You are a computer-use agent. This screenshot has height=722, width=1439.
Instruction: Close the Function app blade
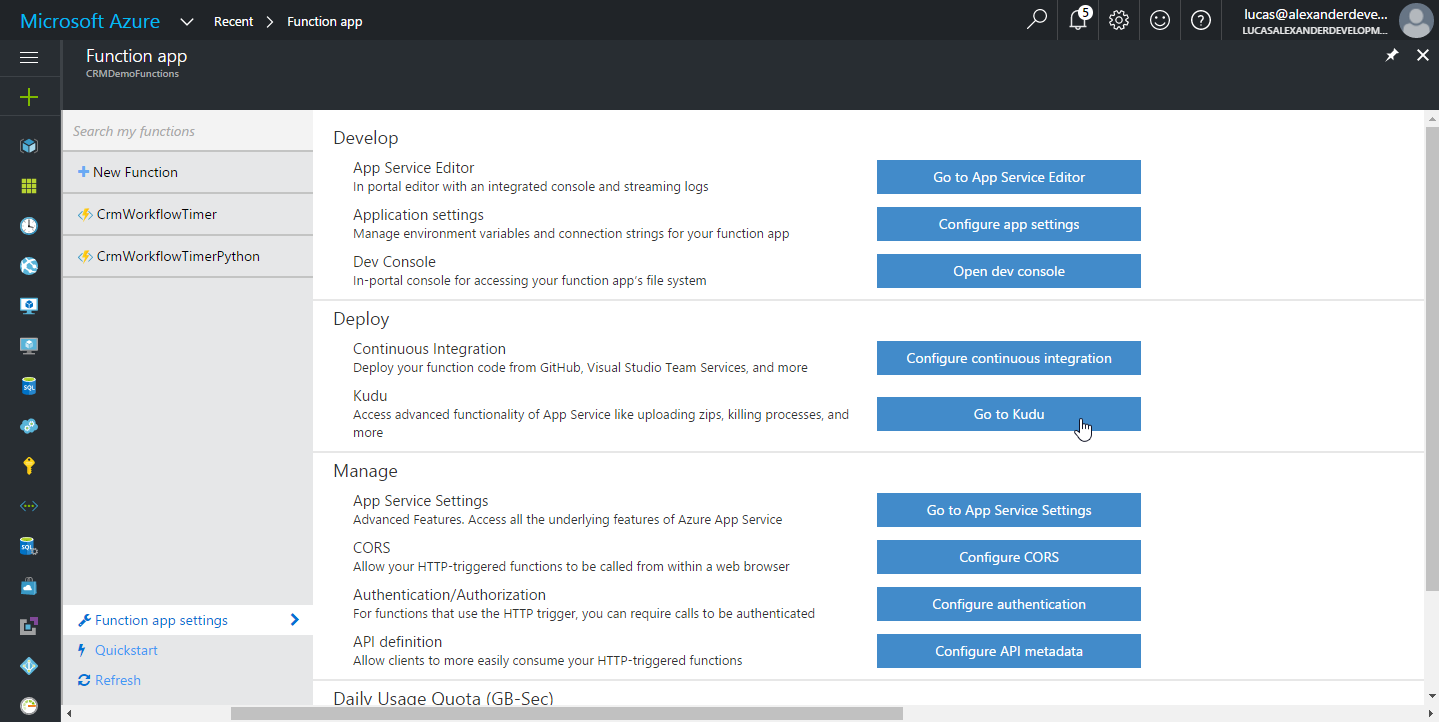pyautogui.click(x=1423, y=56)
